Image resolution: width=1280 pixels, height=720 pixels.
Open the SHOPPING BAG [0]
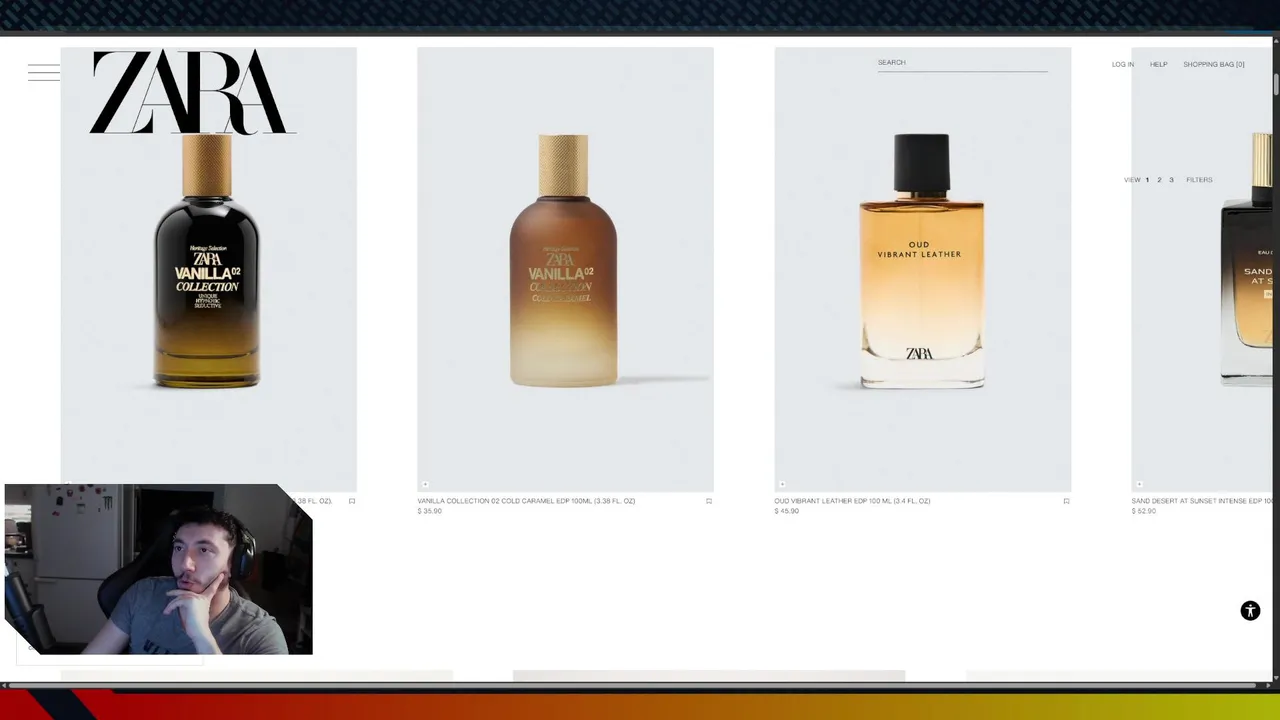coord(1214,64)
